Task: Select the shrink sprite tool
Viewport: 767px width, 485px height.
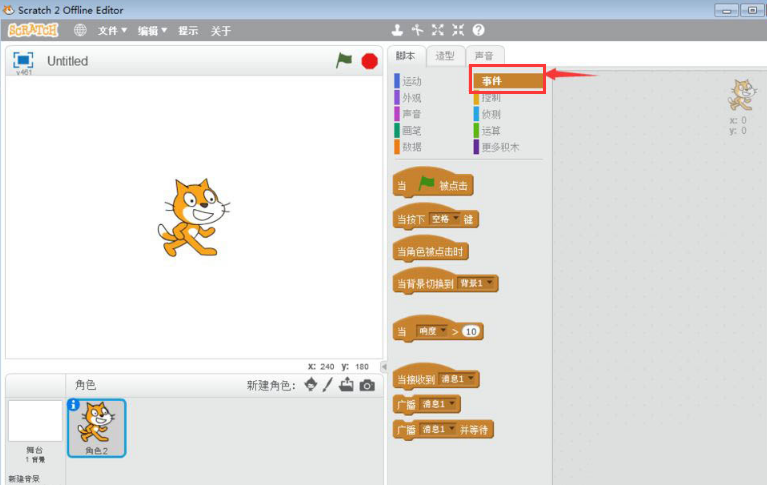Action: [458, 30]
